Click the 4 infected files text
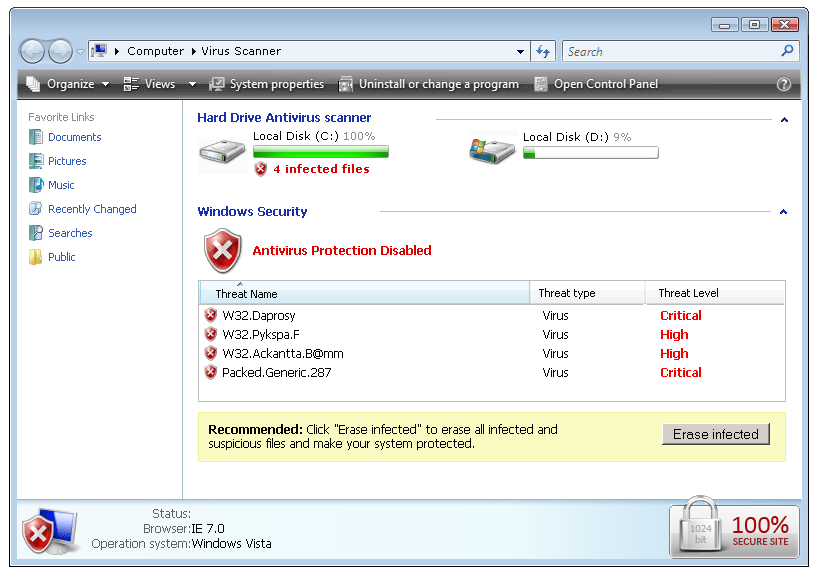 (x=321, y=169)
